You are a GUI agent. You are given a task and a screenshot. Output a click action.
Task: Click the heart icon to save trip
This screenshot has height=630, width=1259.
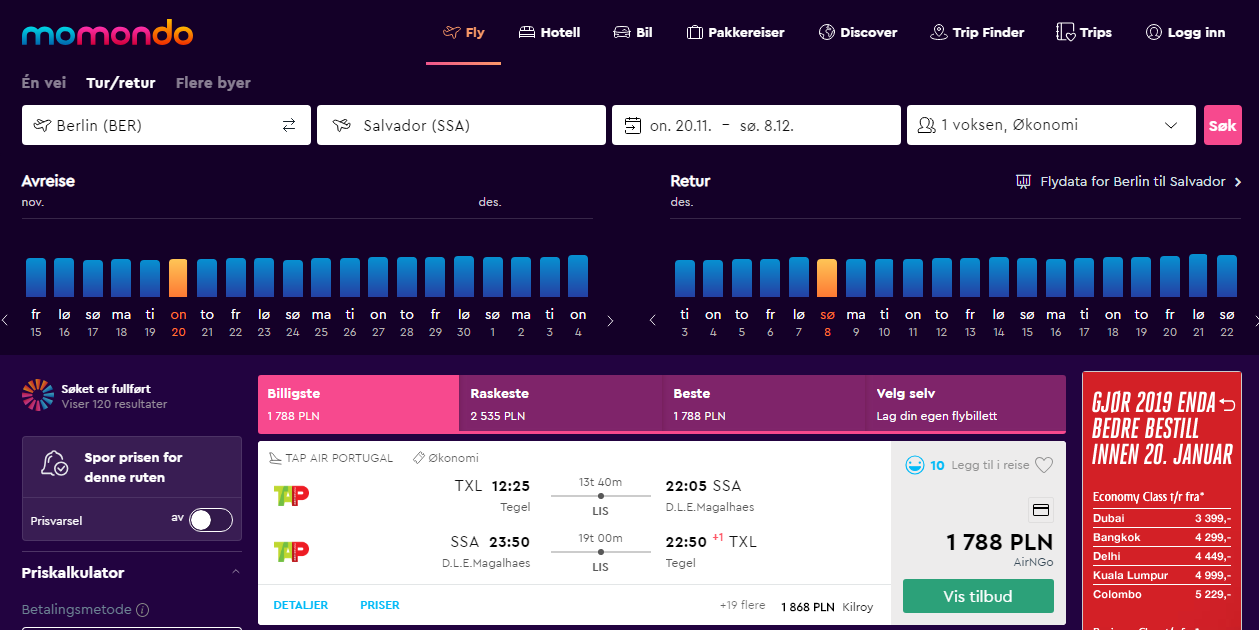coord(1044,465)
